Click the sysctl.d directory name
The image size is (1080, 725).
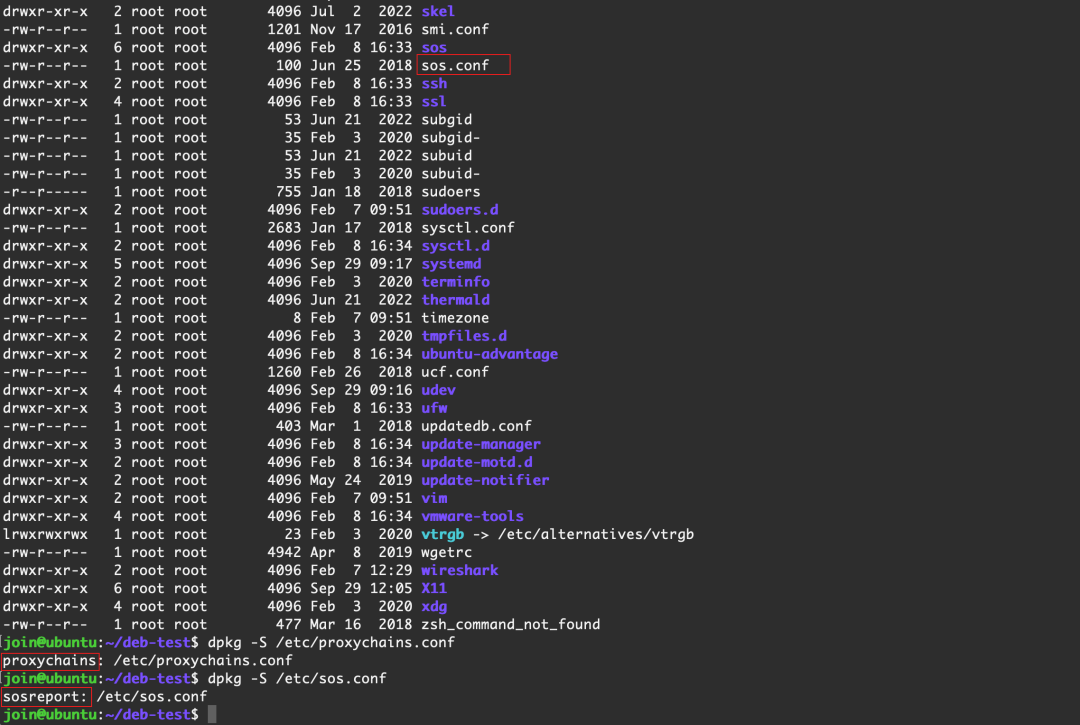click(455, 246)
